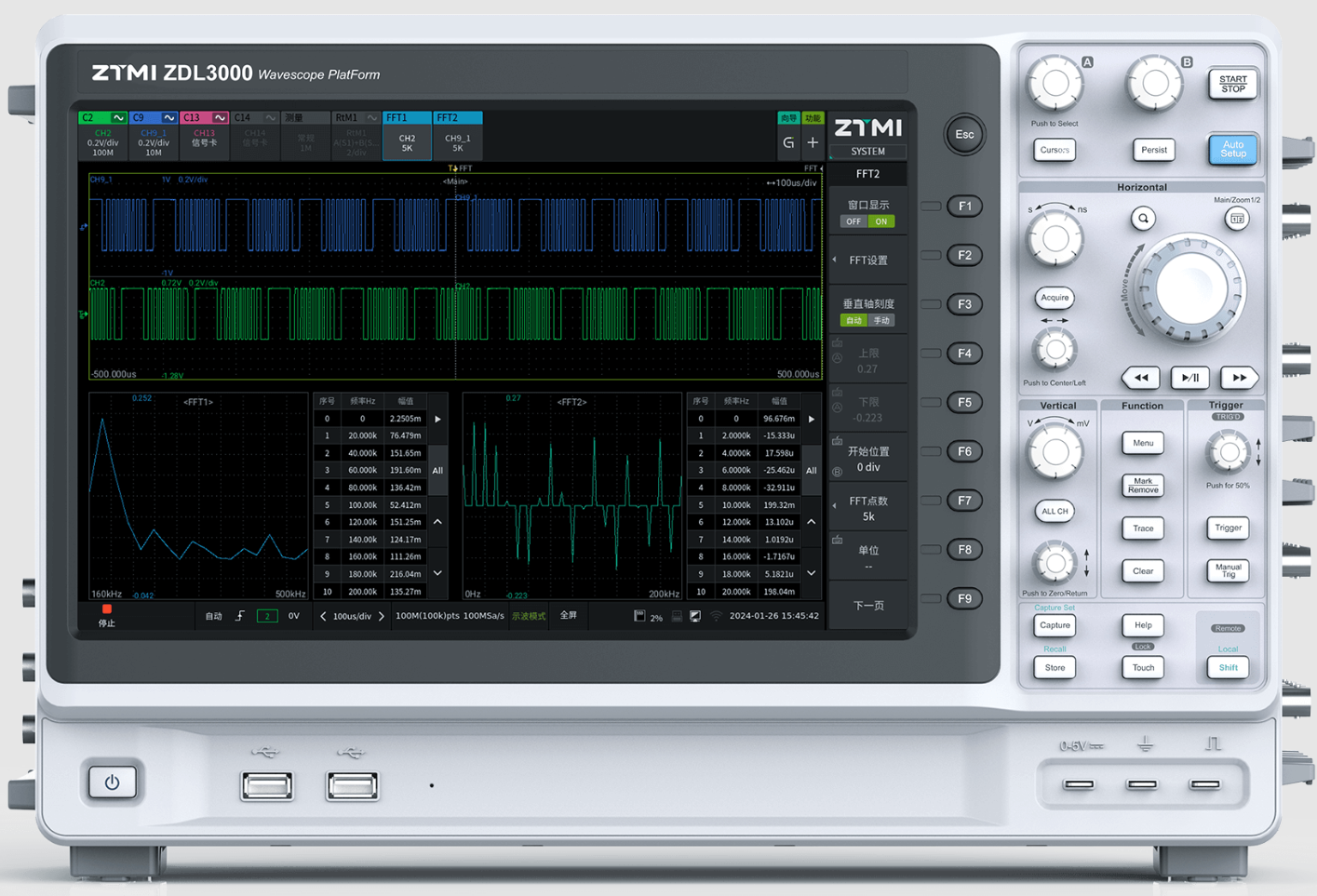Push the trigger level knob for 50%

(1228, 453)
